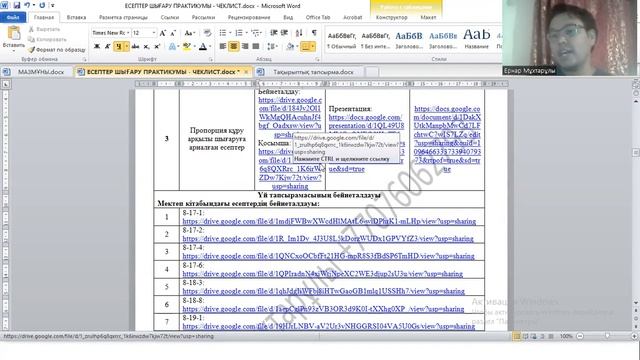Switch to Full Screen Reading view
This screenshot has width=640, height=360.
pyautogui.click(x=525, y=336)
